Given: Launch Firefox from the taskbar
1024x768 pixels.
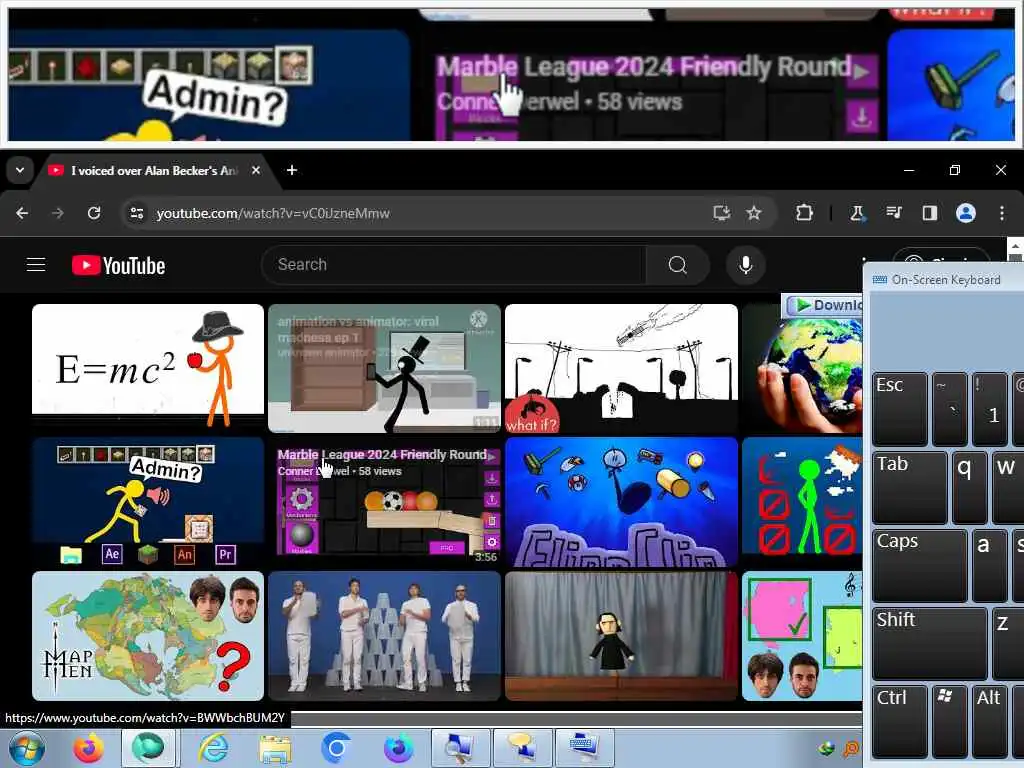Looking at the screenshot, I should click(x=88, y=748).
